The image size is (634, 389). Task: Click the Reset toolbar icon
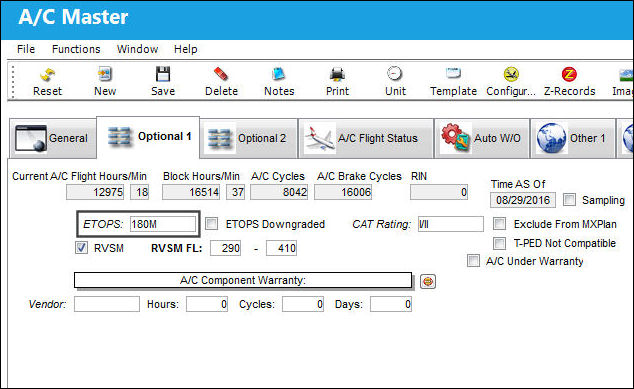click(x=48, y=75)
